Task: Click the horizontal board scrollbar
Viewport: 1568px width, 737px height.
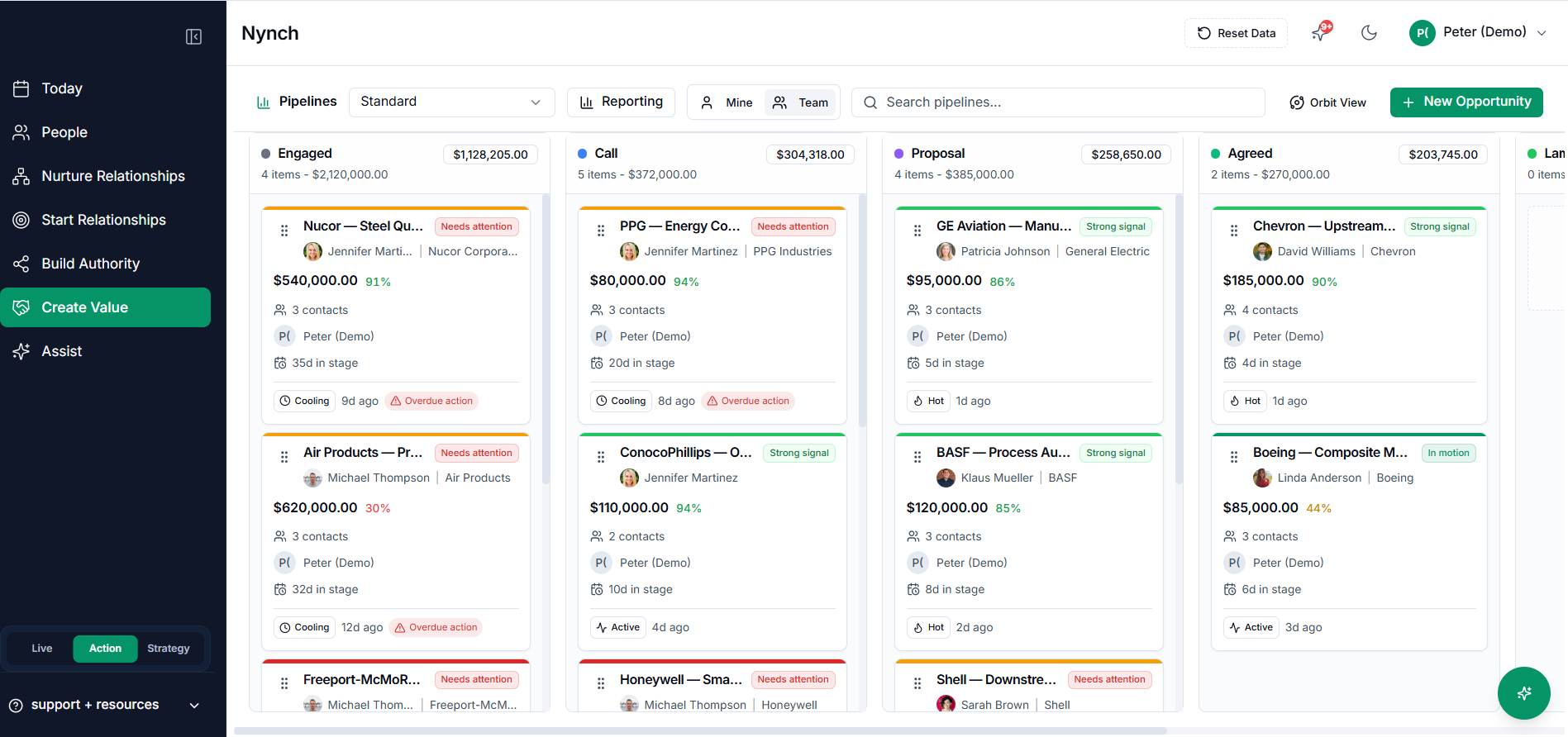Action: 700,730
